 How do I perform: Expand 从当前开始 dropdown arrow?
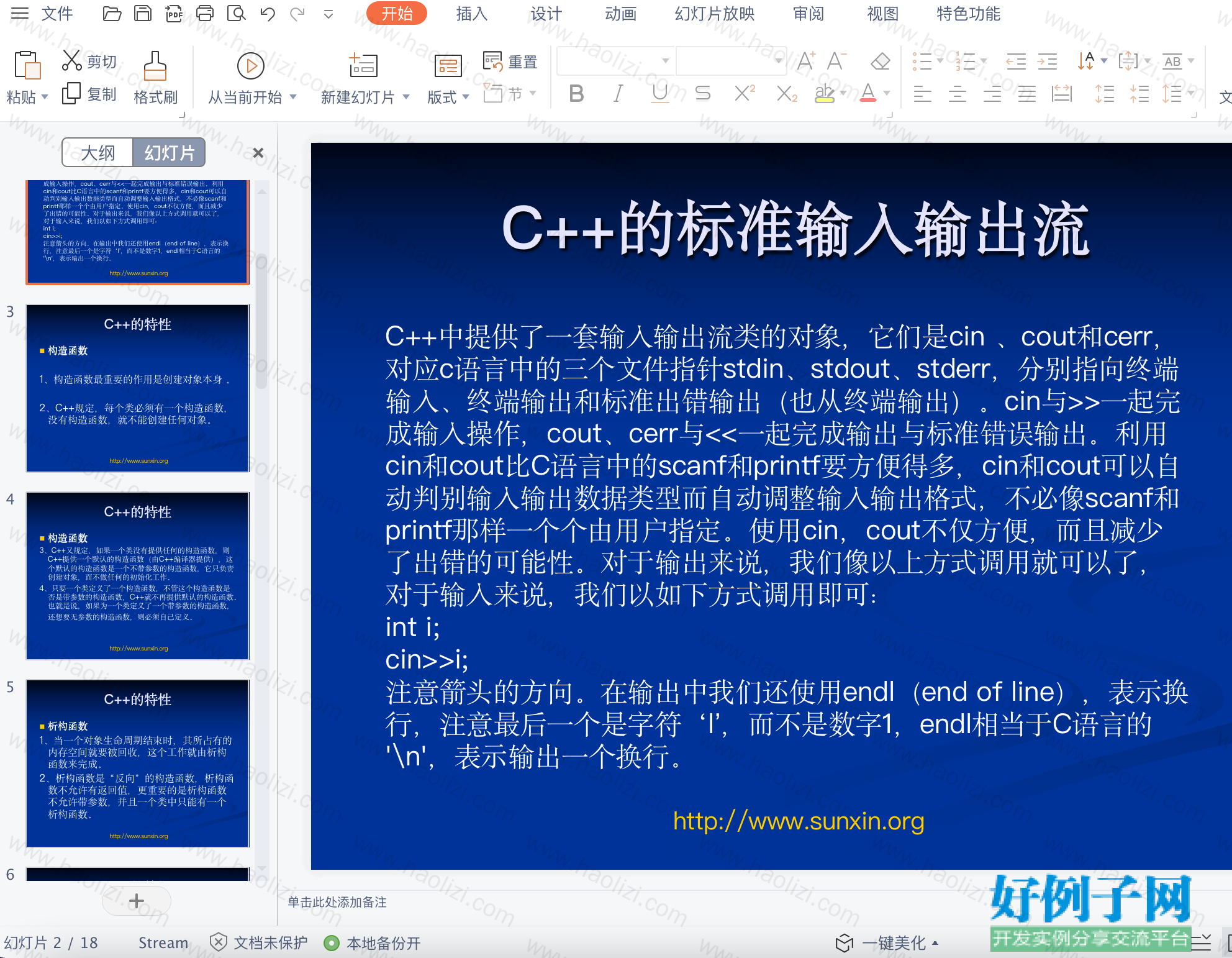coord(293,98)
